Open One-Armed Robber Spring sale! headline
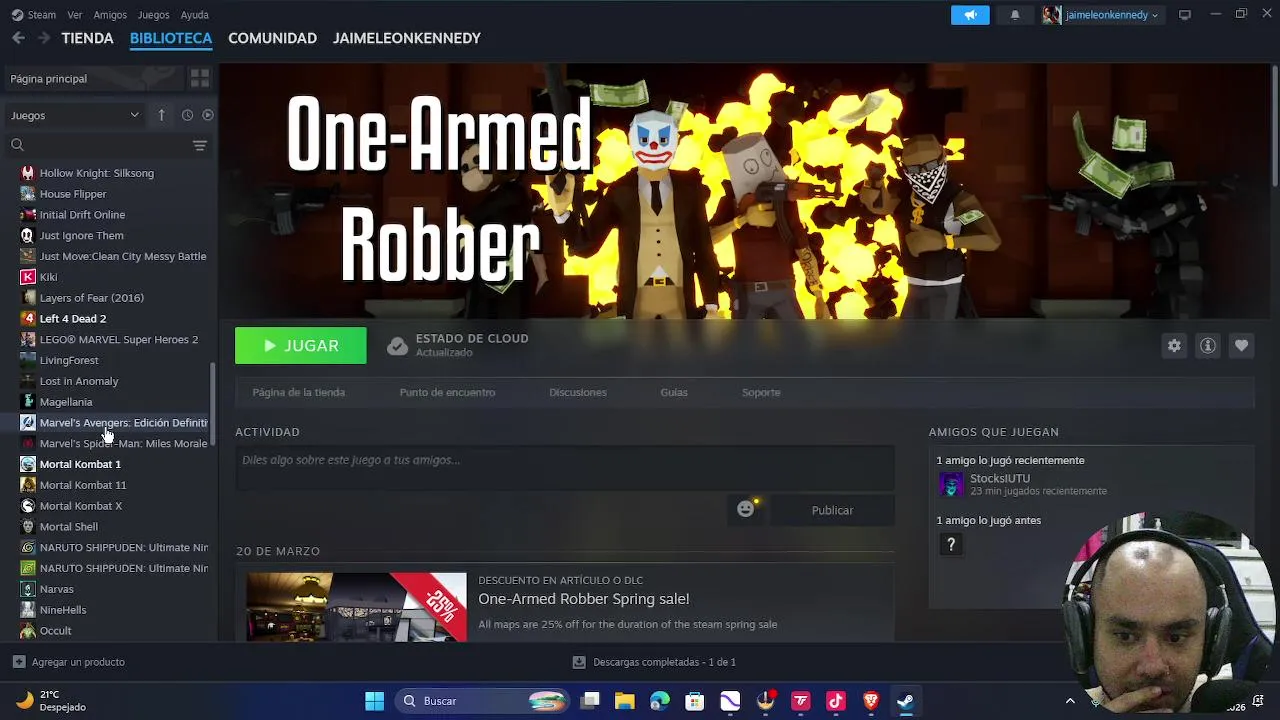Image resolution: width=1280 pixels, height=720 pixels. [x=583, y=599]
